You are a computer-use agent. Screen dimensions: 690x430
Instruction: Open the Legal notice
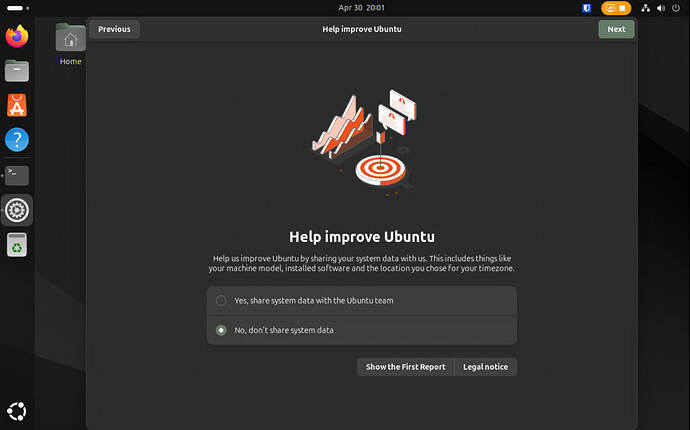point(485,367)
